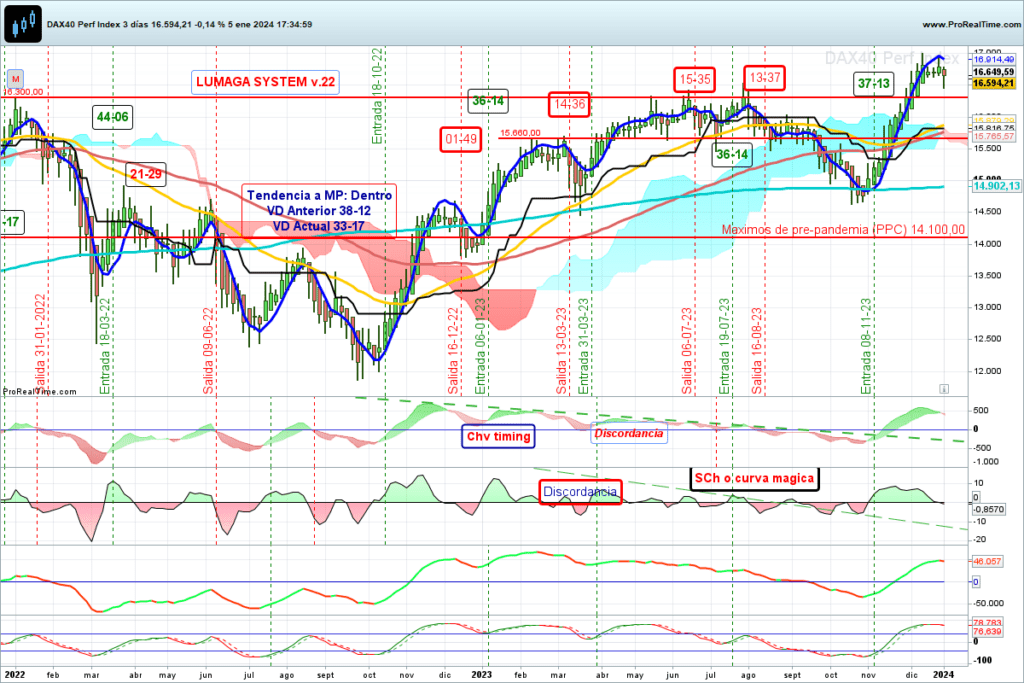Click the red italic 'Discordancia' label
The width and height of the screenshot is (1024, 683).
tap(629, 434)
